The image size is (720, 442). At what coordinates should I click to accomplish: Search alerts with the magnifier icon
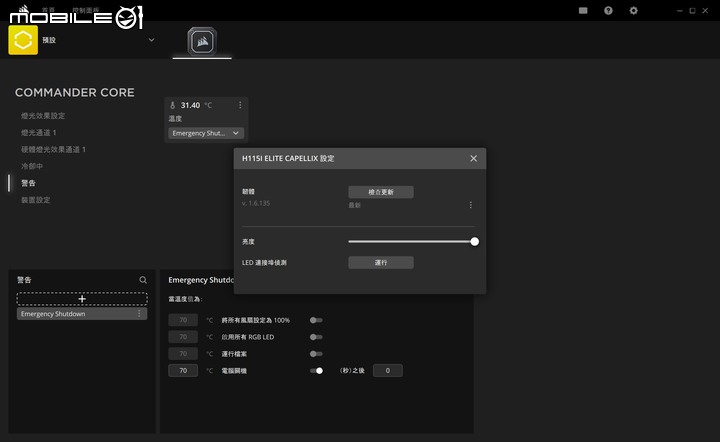point(143,280)
